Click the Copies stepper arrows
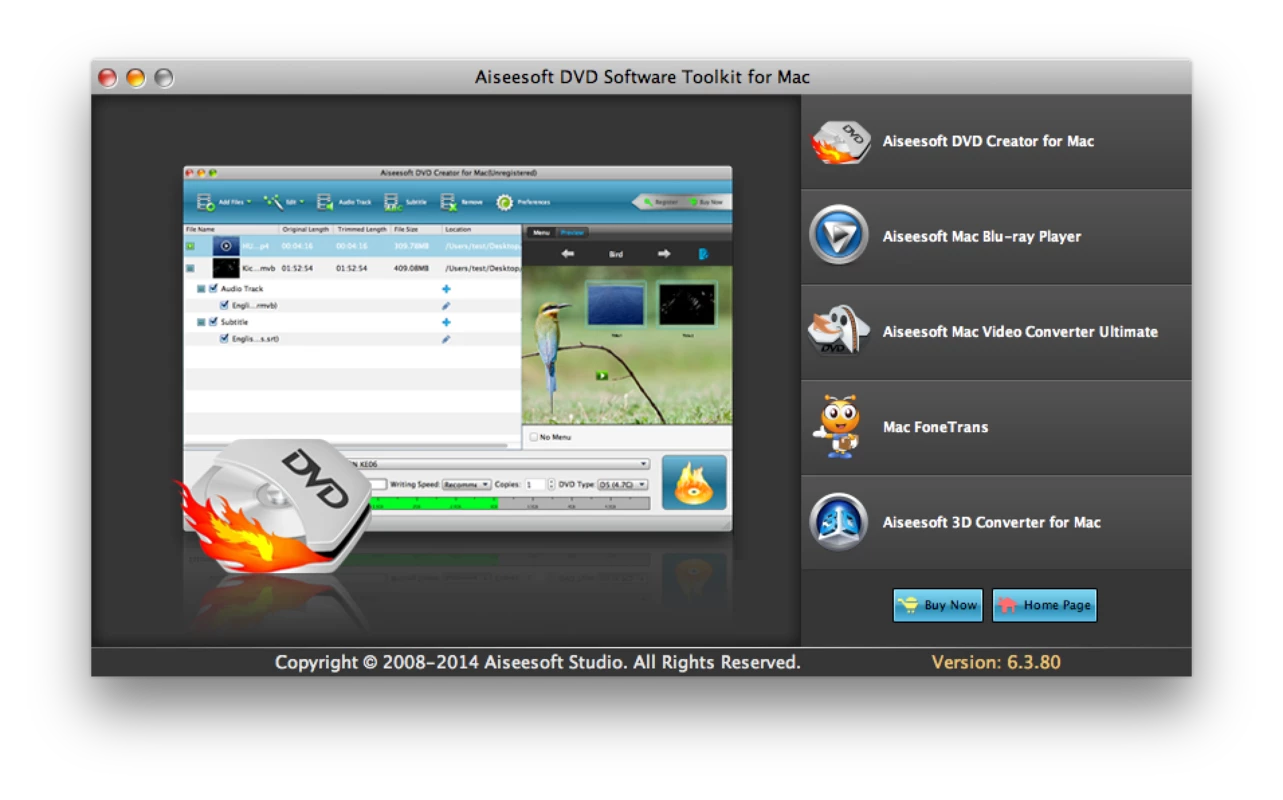Viewport: 1283px width, 800px height. 551,484
